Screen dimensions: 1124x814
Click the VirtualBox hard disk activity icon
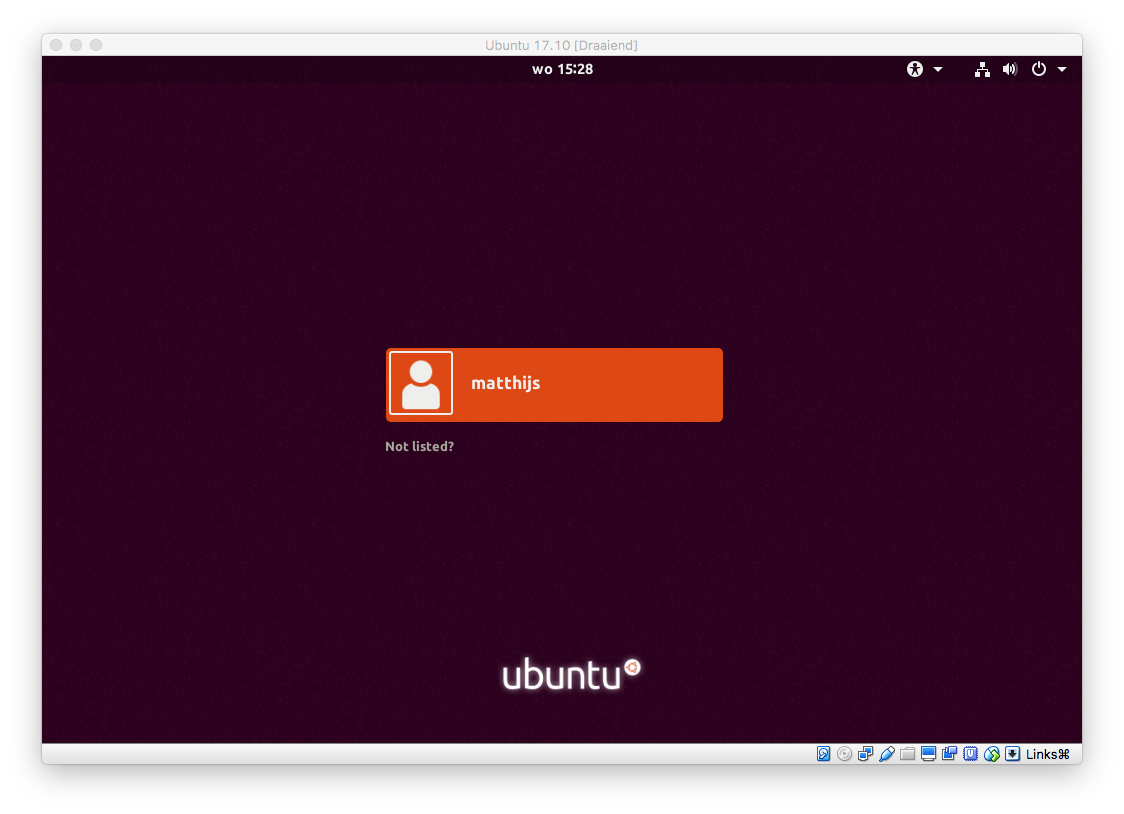click(x=824, y=754)
